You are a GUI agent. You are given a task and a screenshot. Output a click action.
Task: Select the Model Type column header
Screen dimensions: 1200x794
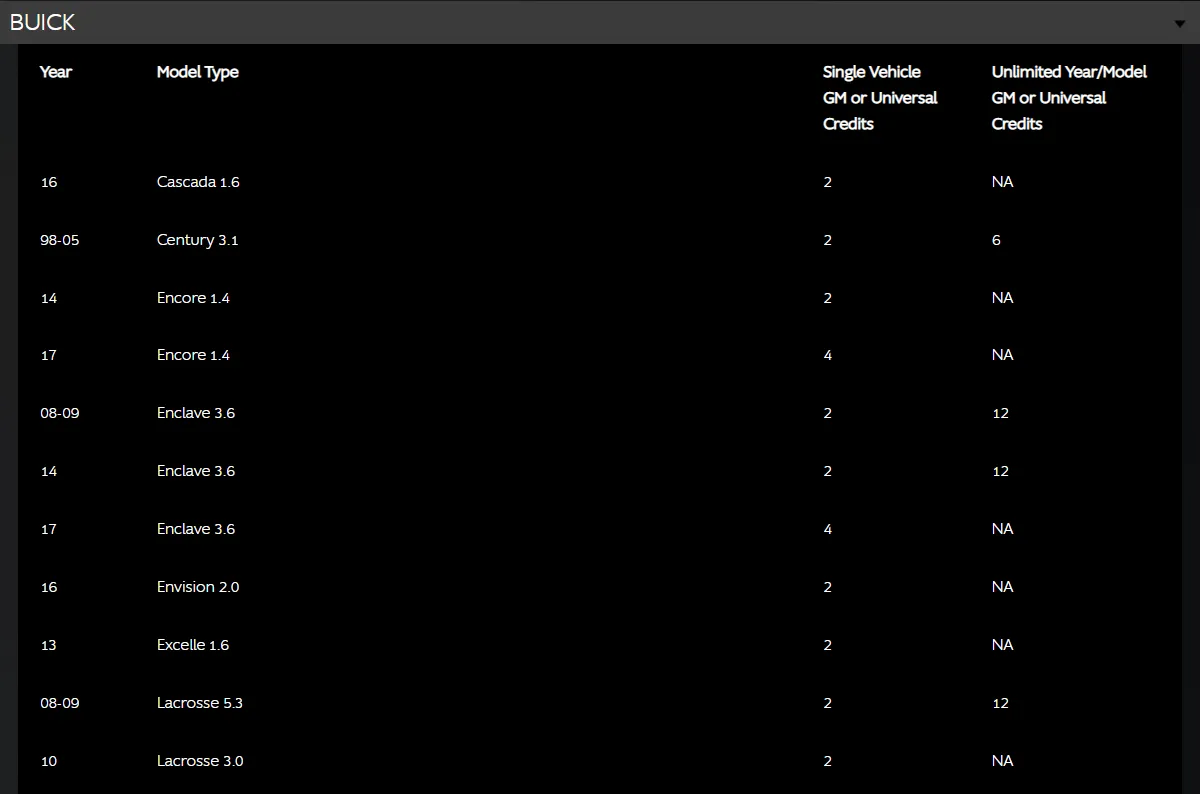coord(198,72)
